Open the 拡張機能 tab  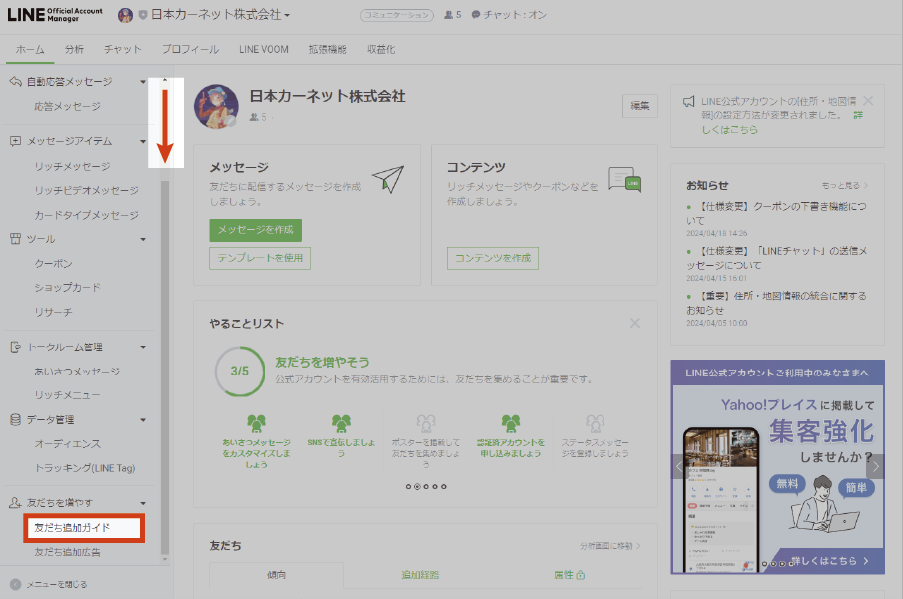pos(327,50)
